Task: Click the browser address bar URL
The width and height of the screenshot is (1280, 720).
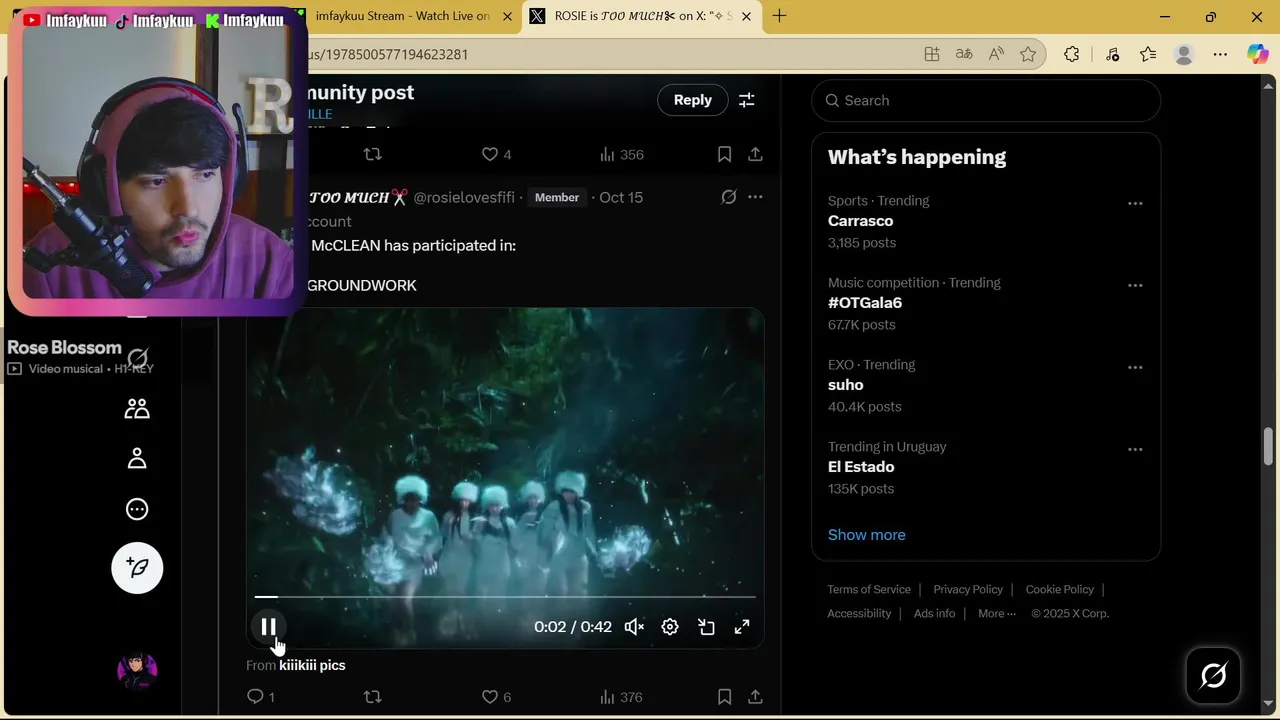Action: [x=388, y=54]
